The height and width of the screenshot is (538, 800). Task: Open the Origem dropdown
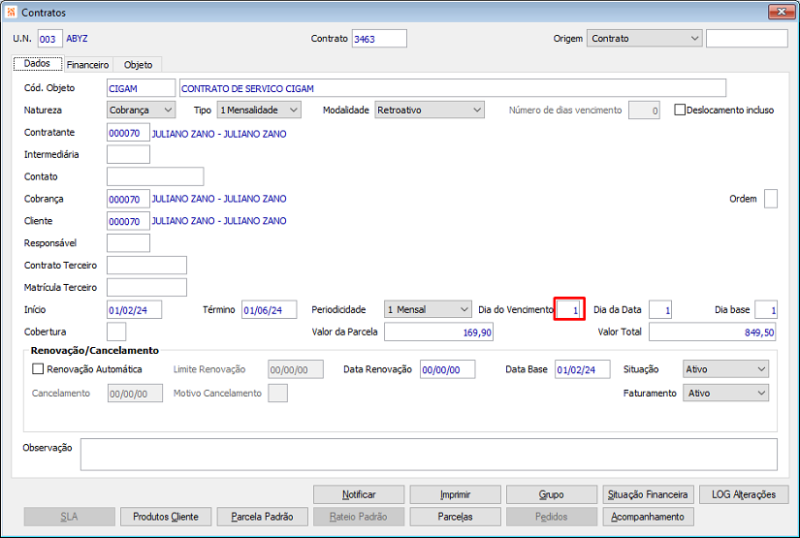pos(644,38)
